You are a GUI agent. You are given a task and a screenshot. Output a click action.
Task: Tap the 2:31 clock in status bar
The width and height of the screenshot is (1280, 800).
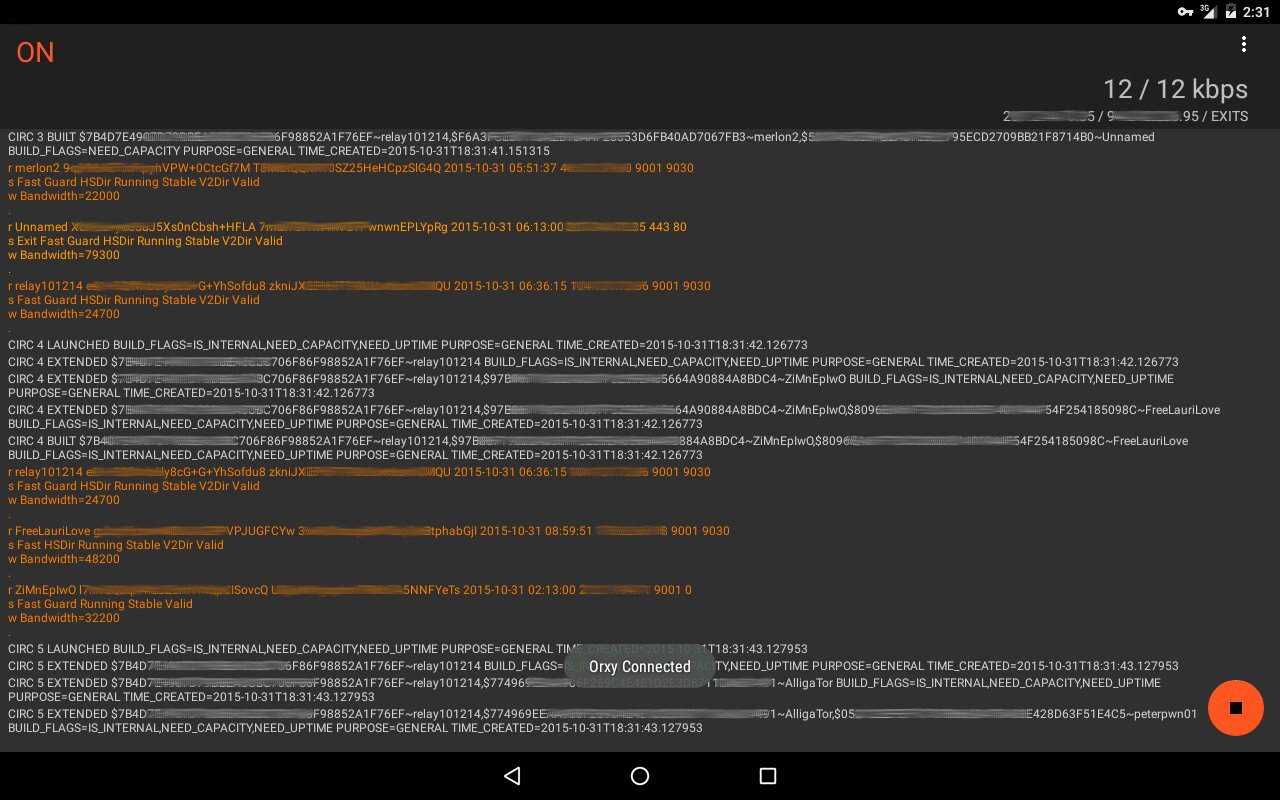pyautogui.click(x=1255, y=12)
